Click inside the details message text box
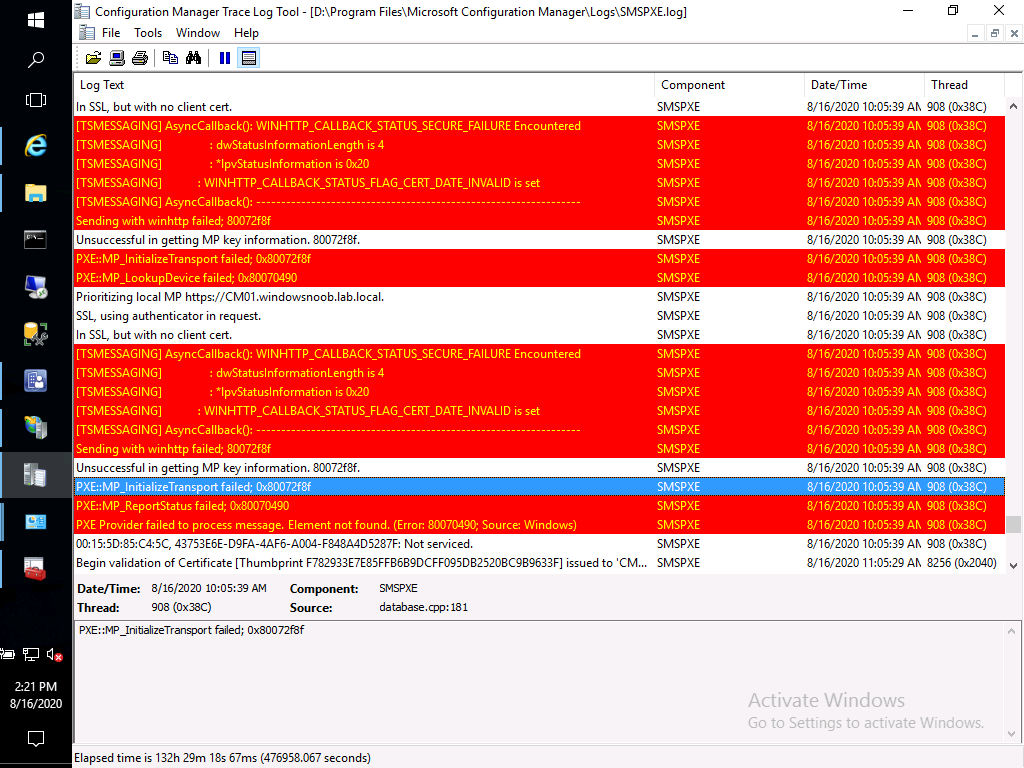 tap(539, 682)
